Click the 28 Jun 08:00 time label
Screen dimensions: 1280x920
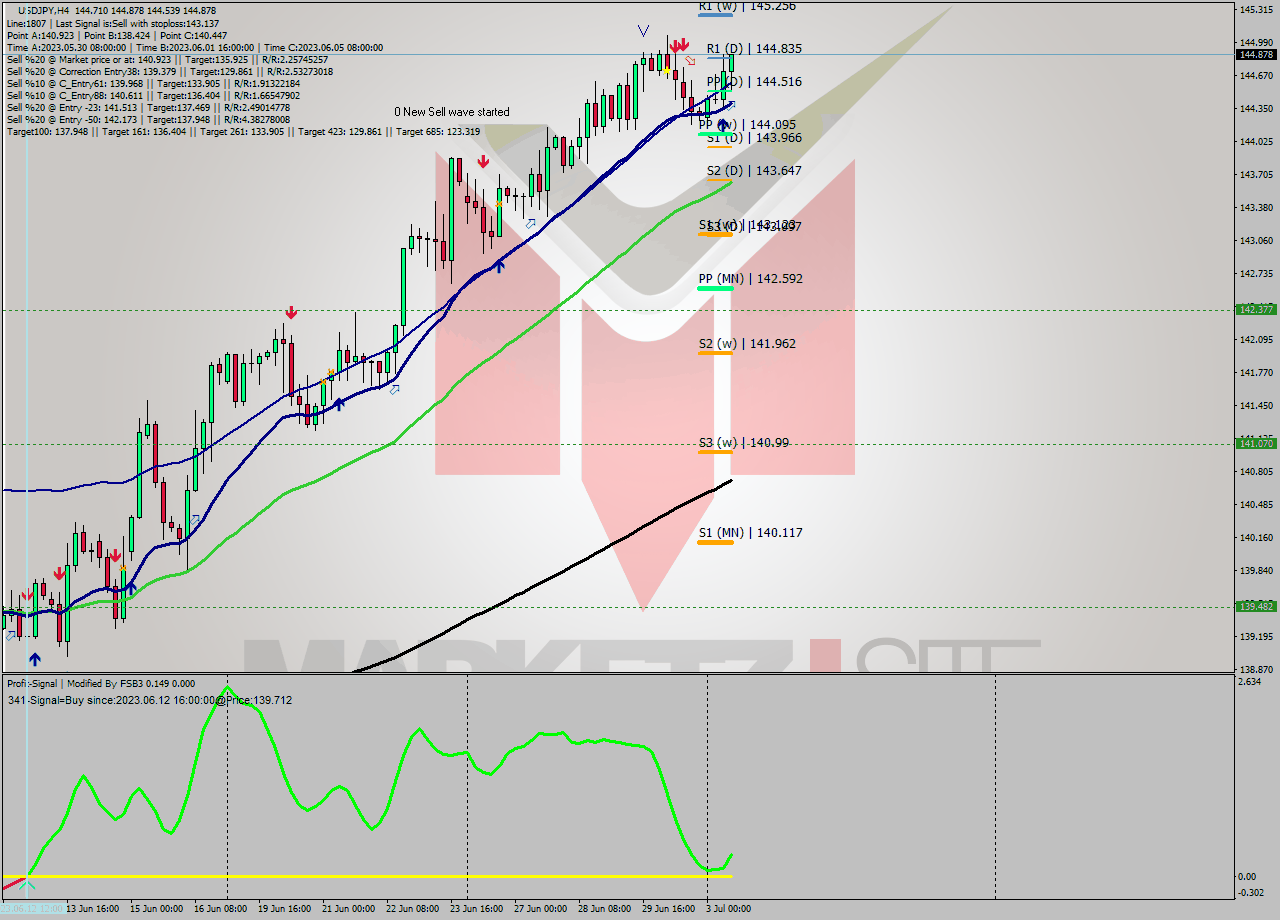click(x=604, y=909)
